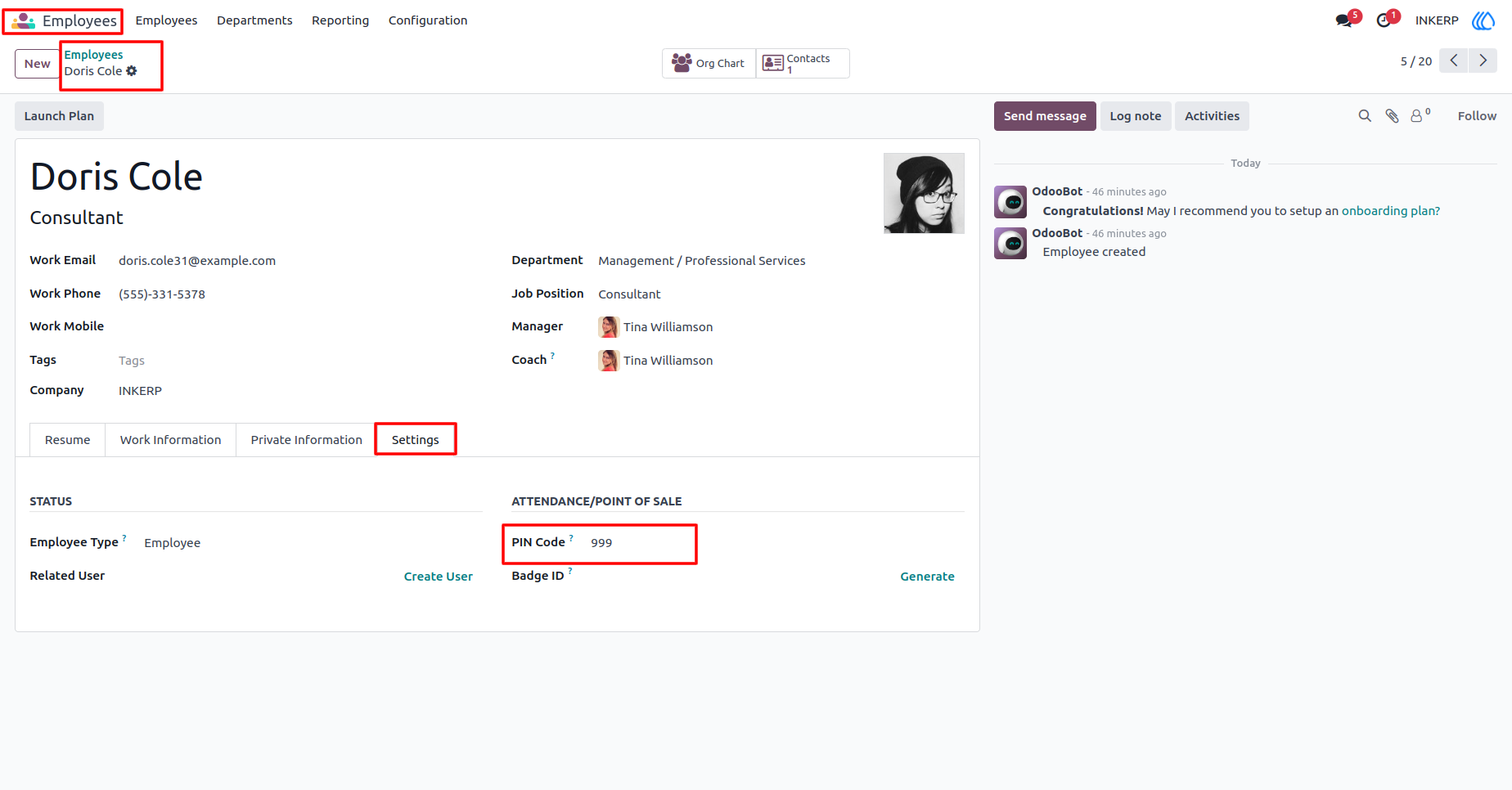Open the Employees app home icon
The height and width of the screenshot is (790, 1512).
click(23, 20)
